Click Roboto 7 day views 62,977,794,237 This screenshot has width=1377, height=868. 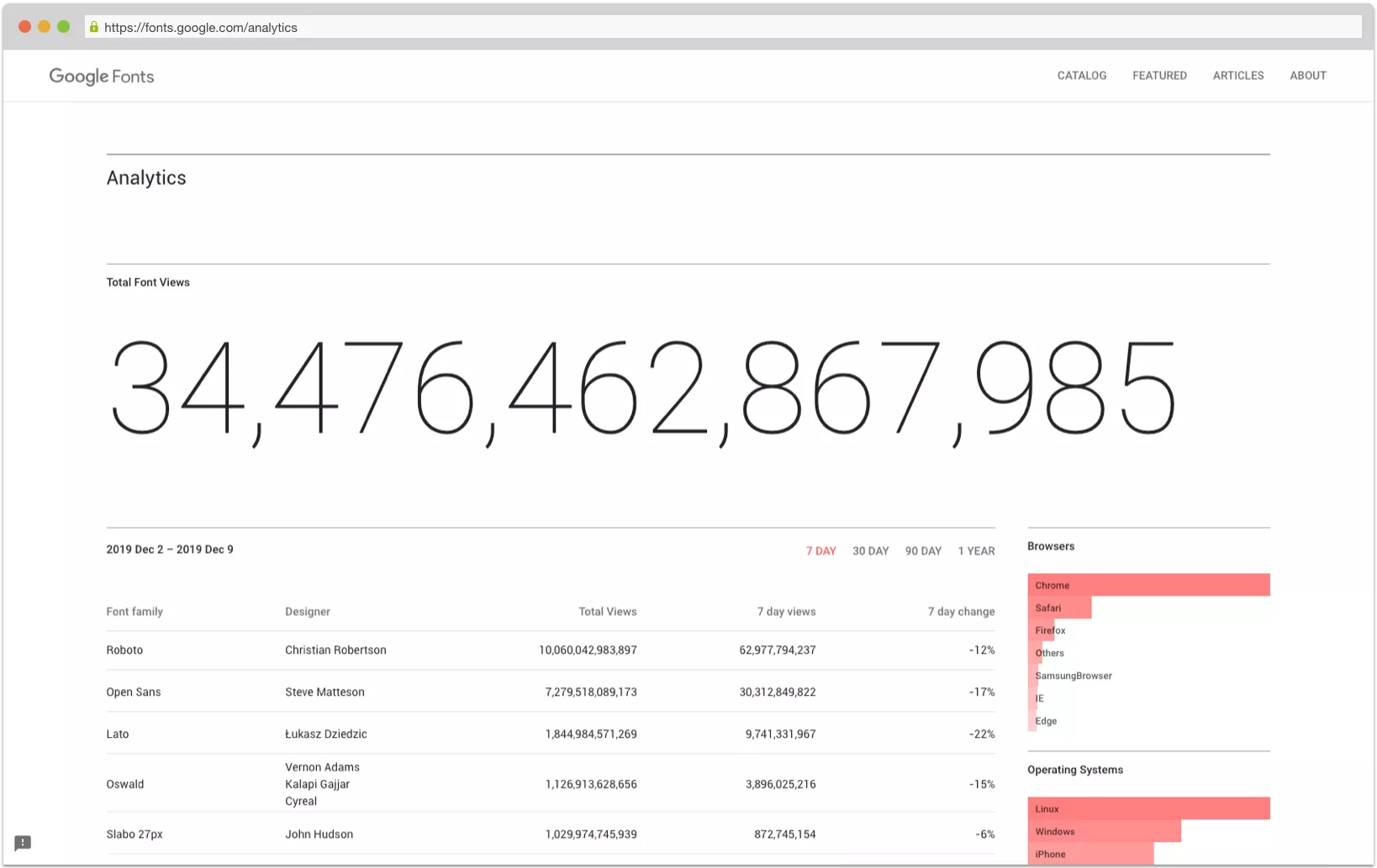point(778,650)
